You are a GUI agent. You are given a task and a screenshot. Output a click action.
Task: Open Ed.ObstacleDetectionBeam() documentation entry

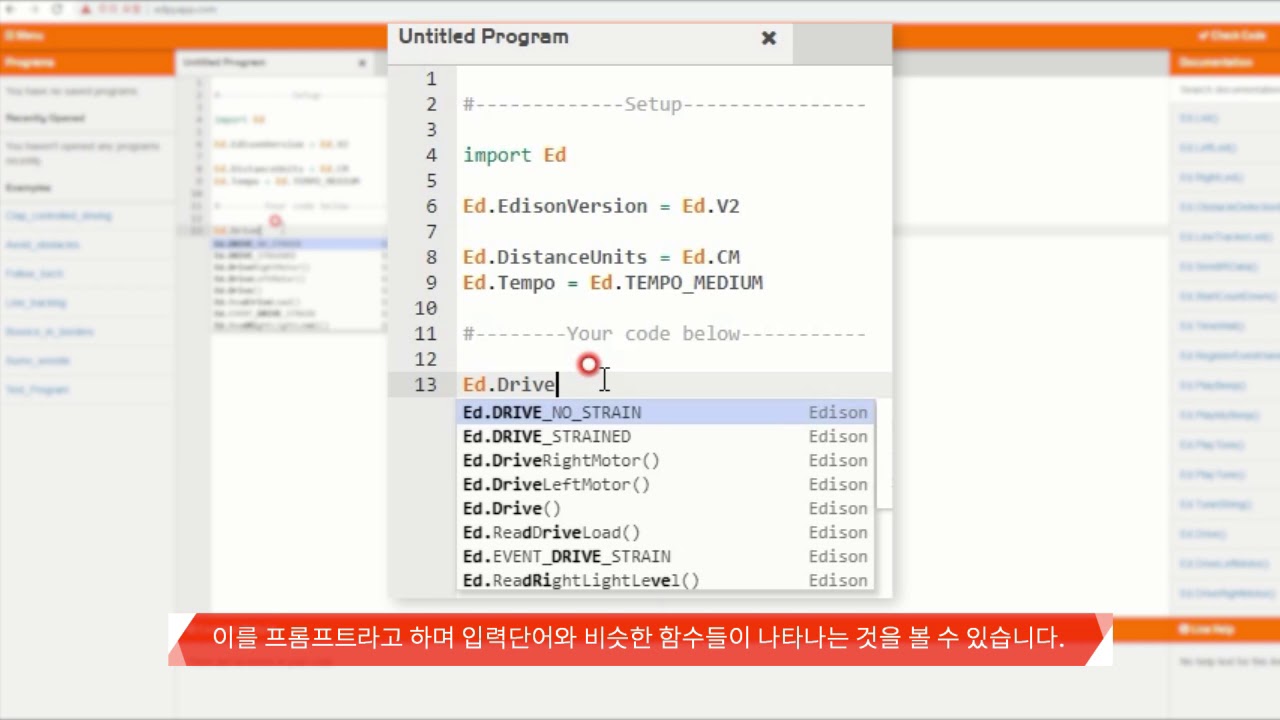point(1228,207)
